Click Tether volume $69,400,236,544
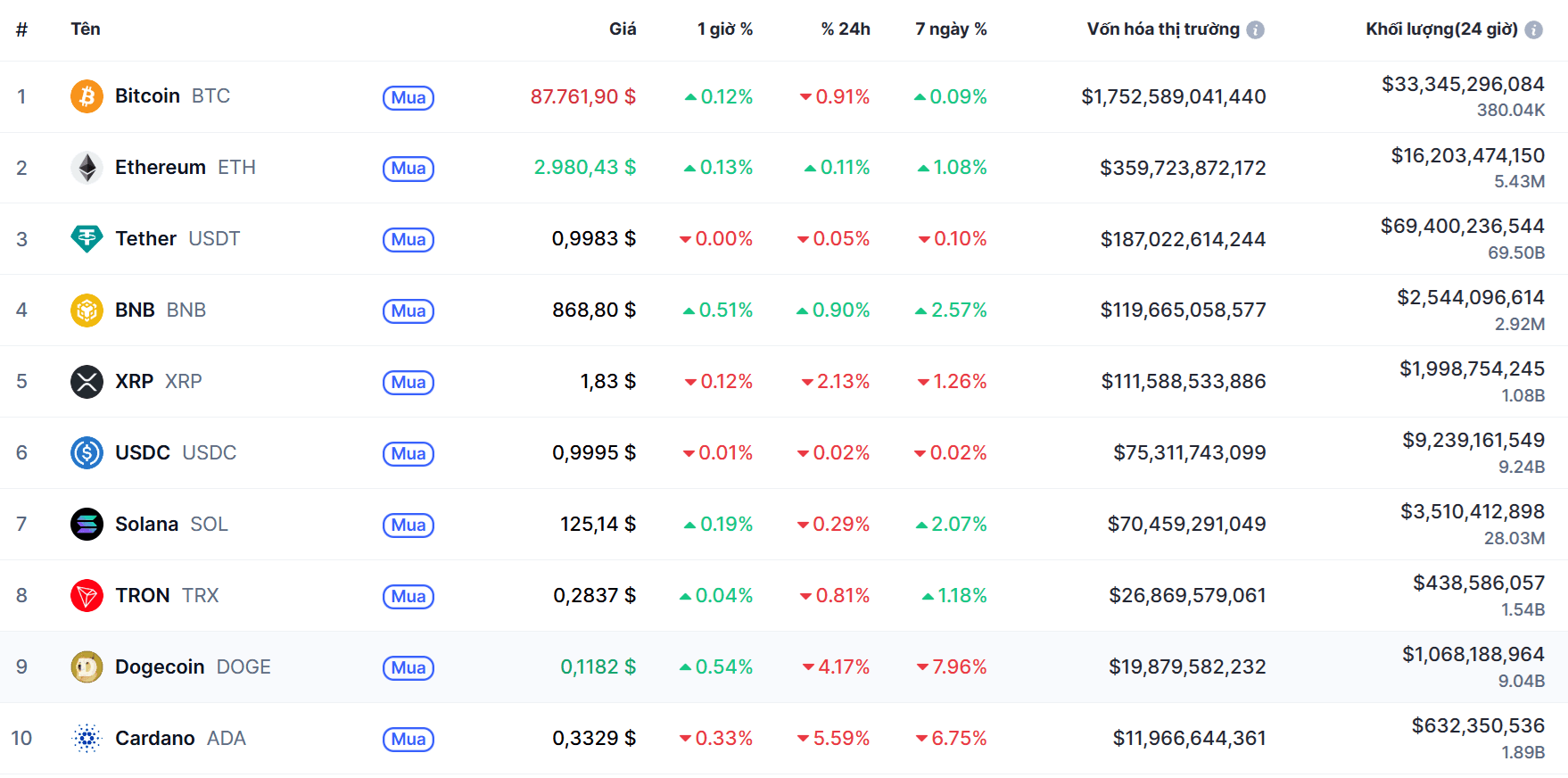Viewport: 1568px width, 778px height. (x=1463, y=227)
